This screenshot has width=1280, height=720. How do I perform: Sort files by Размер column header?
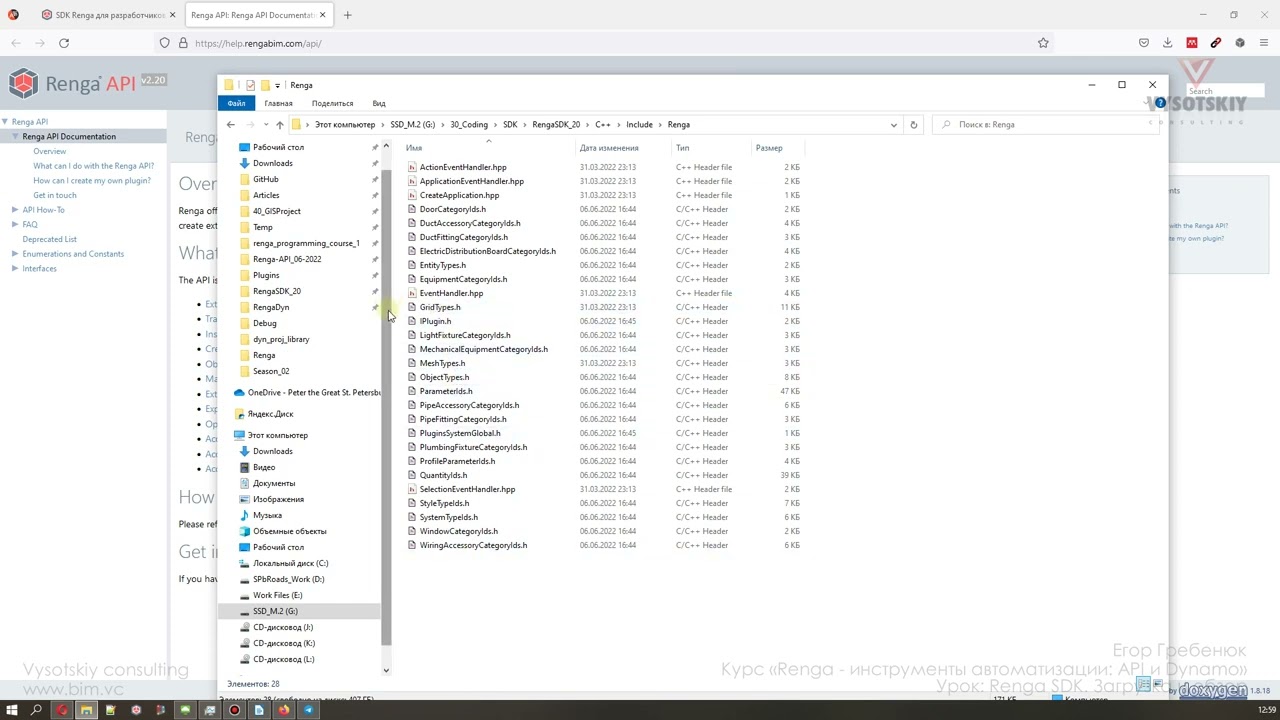[x=769, y=148]
